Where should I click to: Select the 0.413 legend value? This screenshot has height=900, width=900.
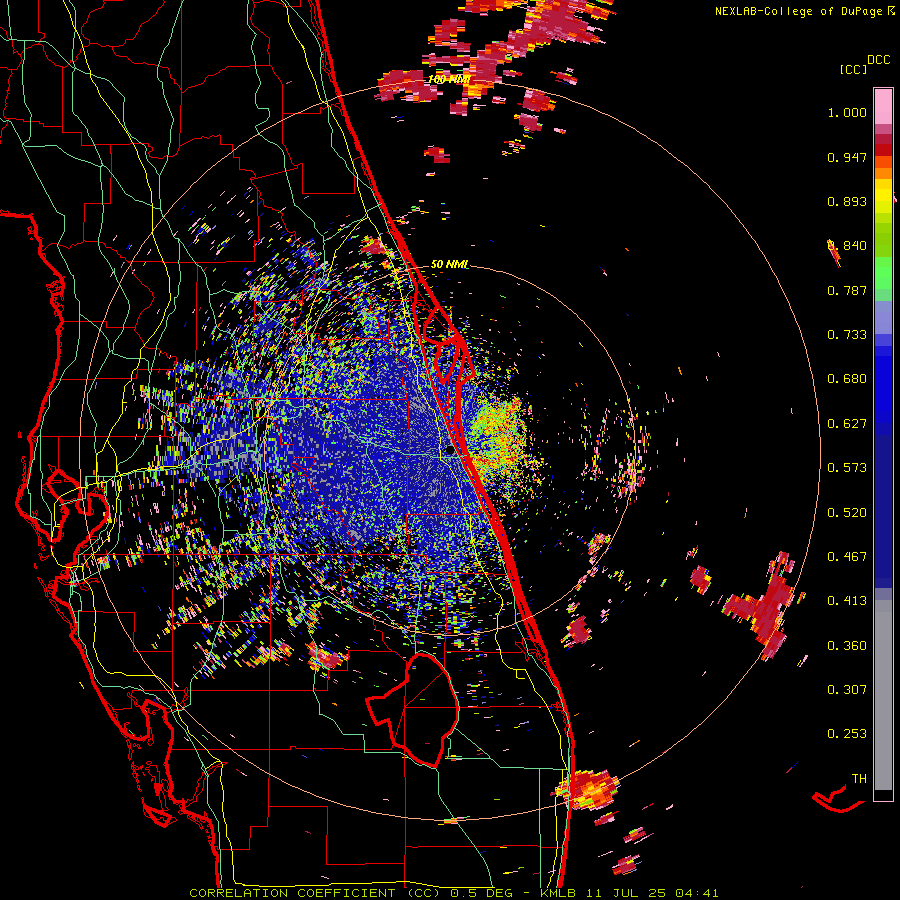pos(847,601)
